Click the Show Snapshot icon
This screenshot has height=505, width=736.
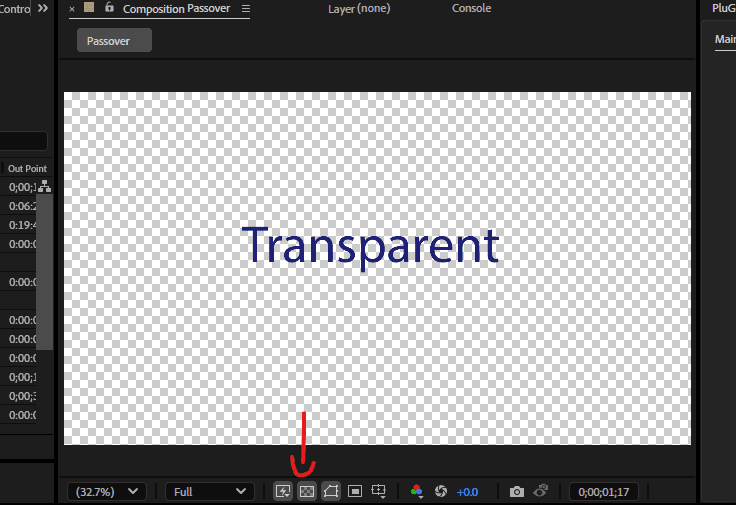click(541, 491)
